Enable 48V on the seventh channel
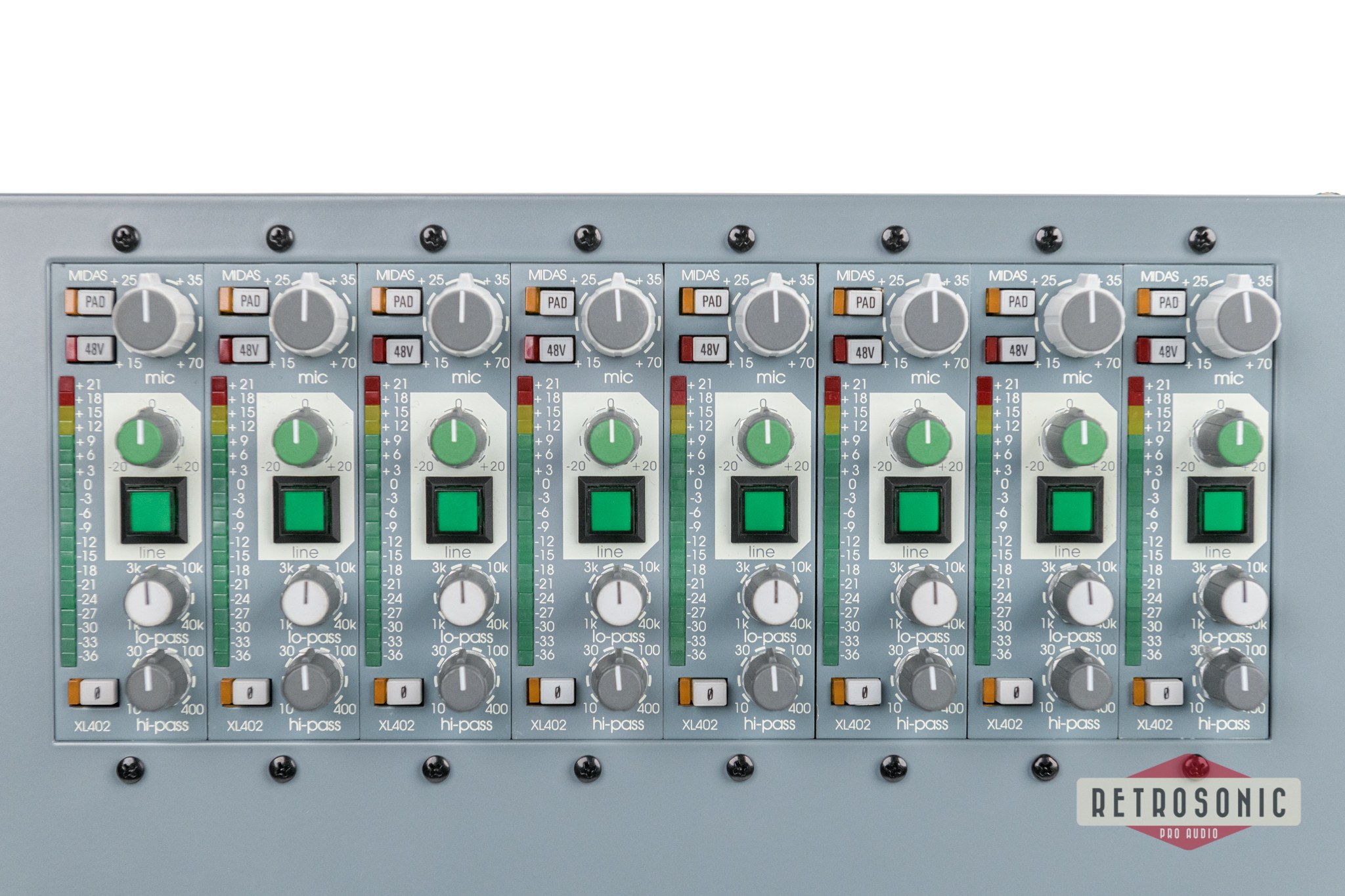 click(1011, 349)
